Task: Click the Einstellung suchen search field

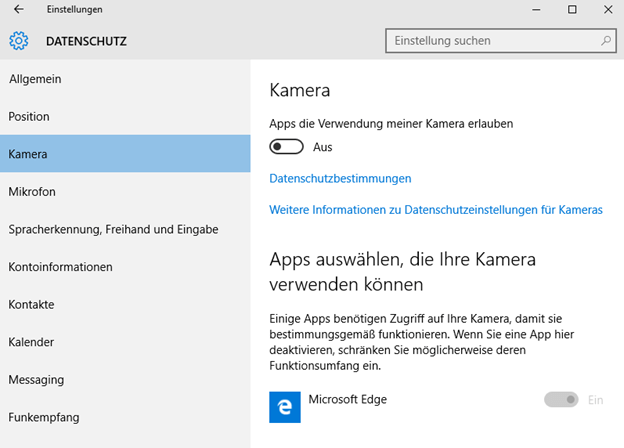Action: pos(501,41)
